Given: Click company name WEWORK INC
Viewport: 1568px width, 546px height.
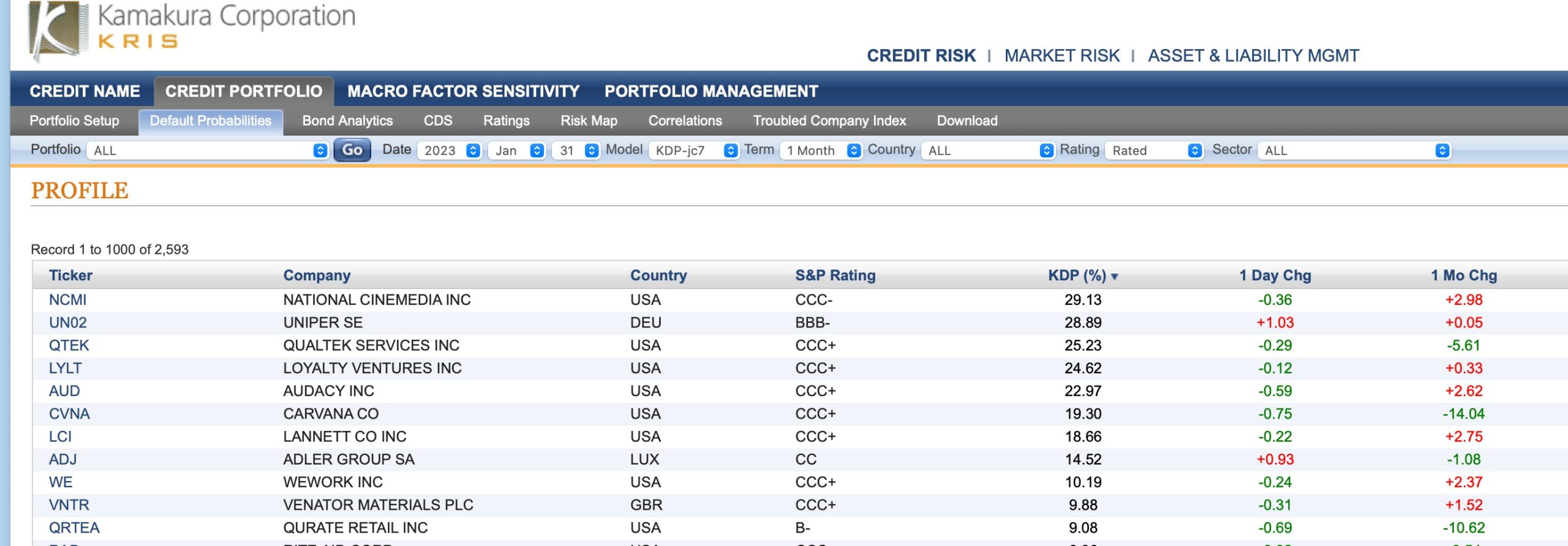Looking at the screenshot, I should (x=333, y=482).
